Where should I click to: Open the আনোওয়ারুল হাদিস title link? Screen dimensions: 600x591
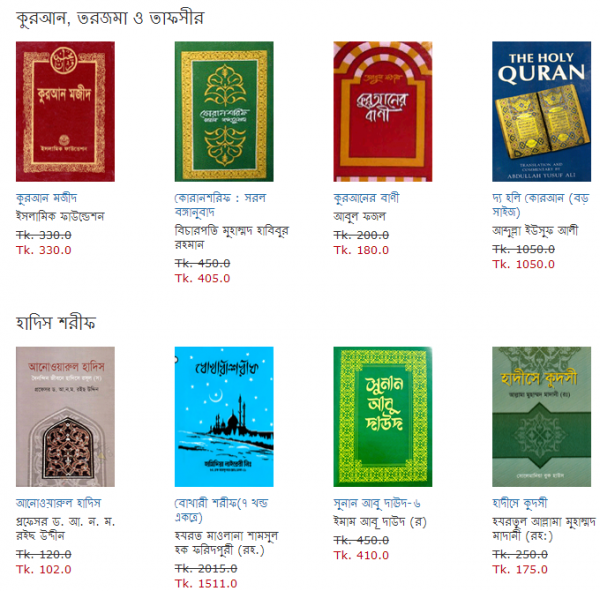59,503
